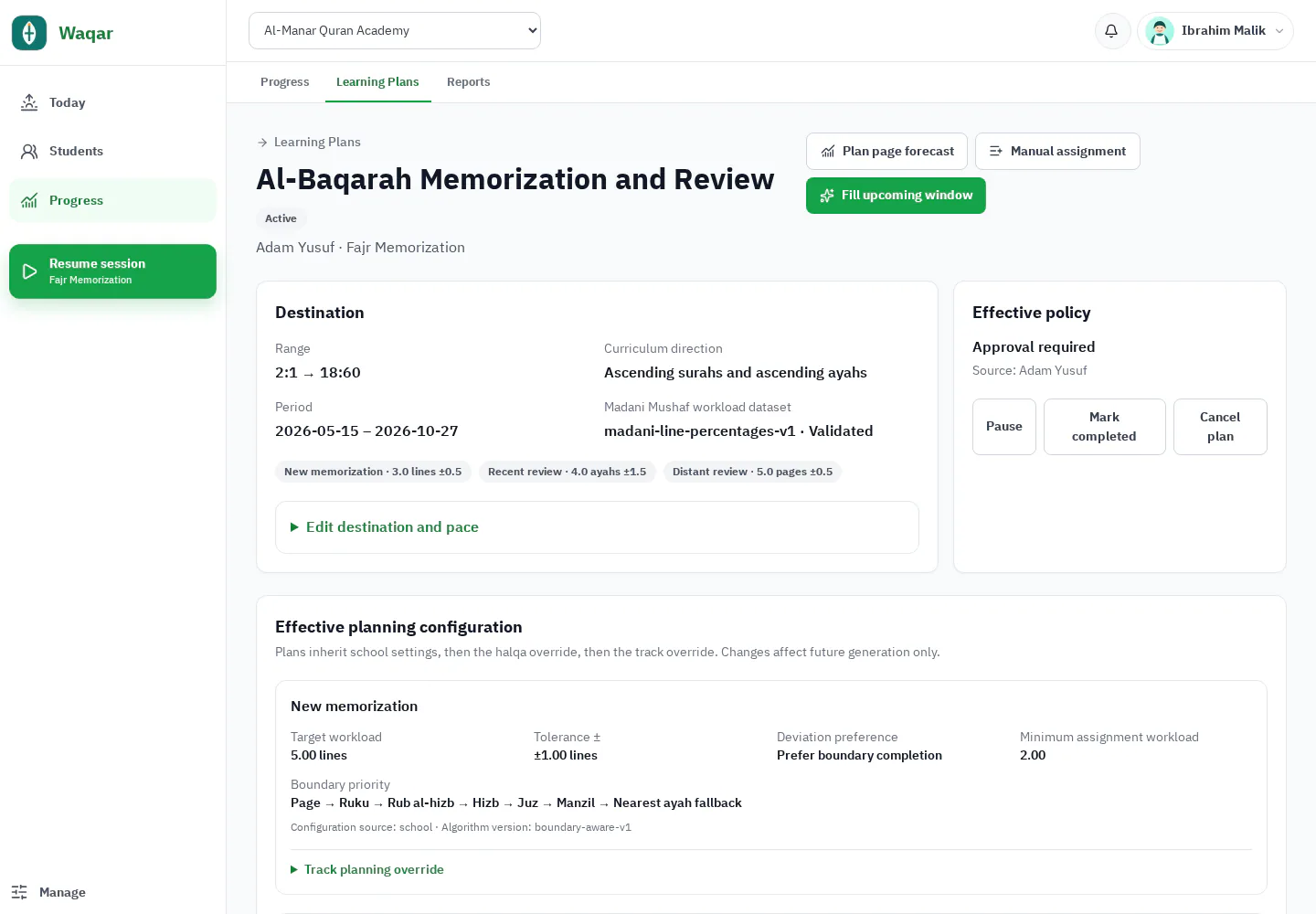Click the range value 2:1 → 18:60

[318, 373]
